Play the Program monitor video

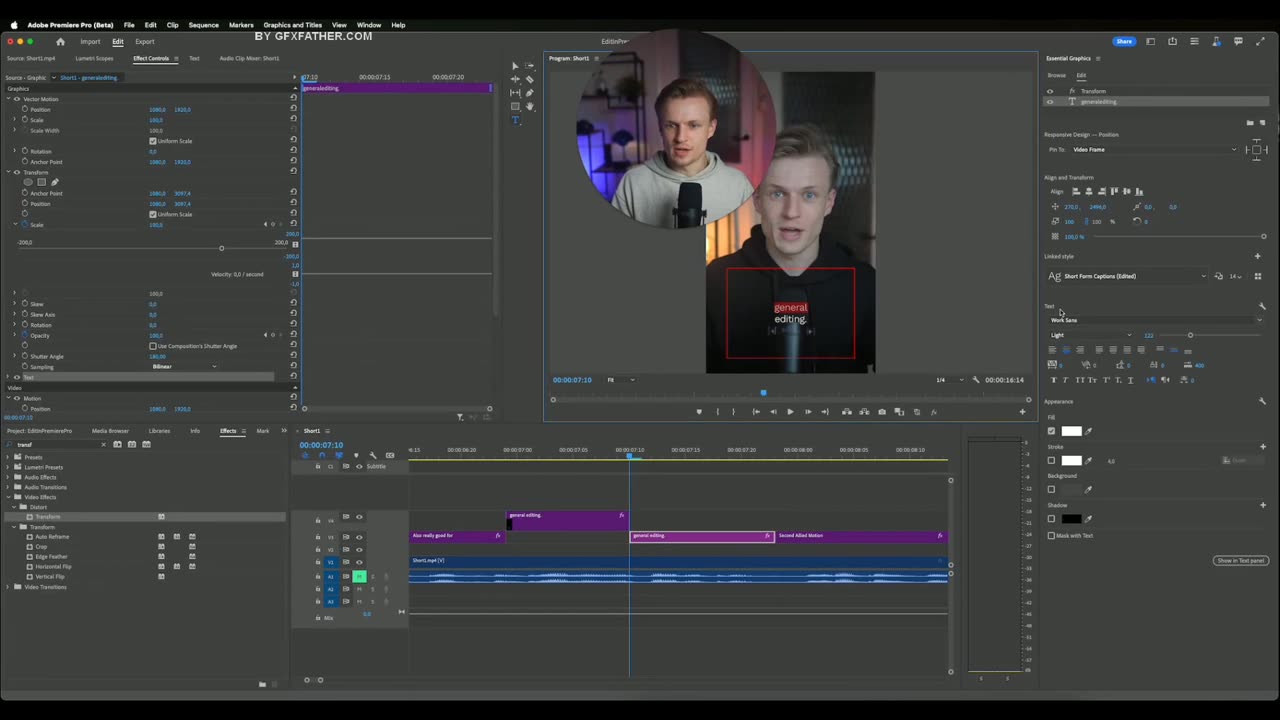tap(790, 412)
